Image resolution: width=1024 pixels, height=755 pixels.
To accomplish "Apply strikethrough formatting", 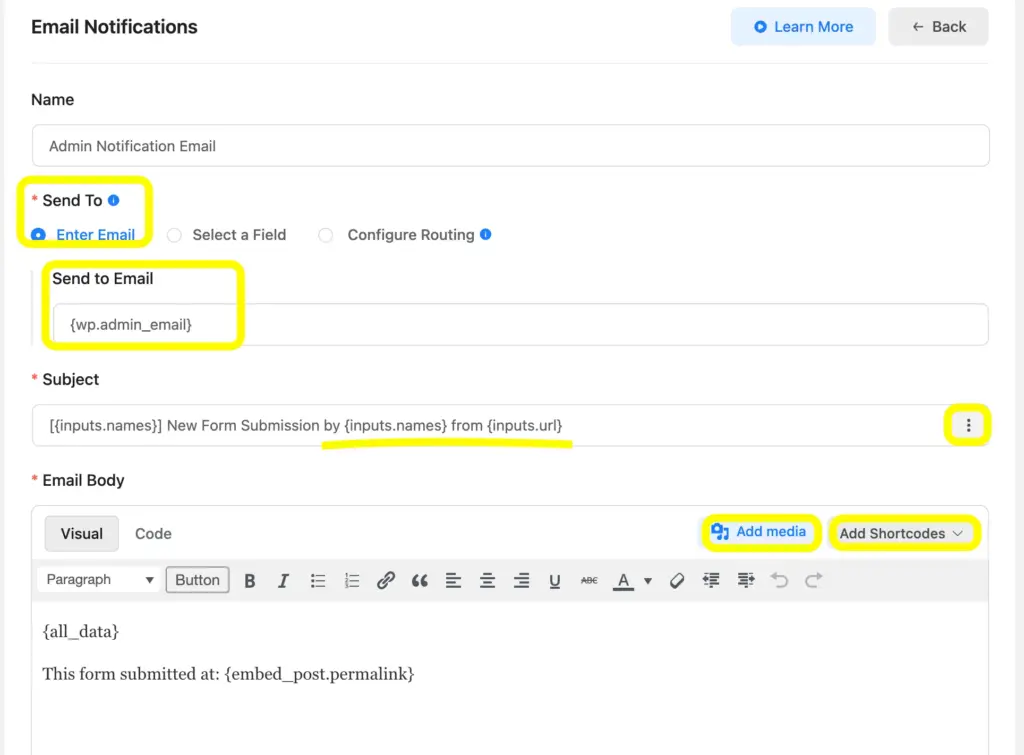I will tap(589, 580).
